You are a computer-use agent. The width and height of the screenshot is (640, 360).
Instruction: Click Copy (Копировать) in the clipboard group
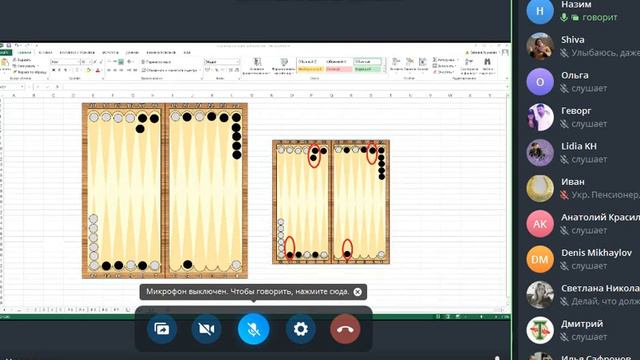[x=25, y=66]
